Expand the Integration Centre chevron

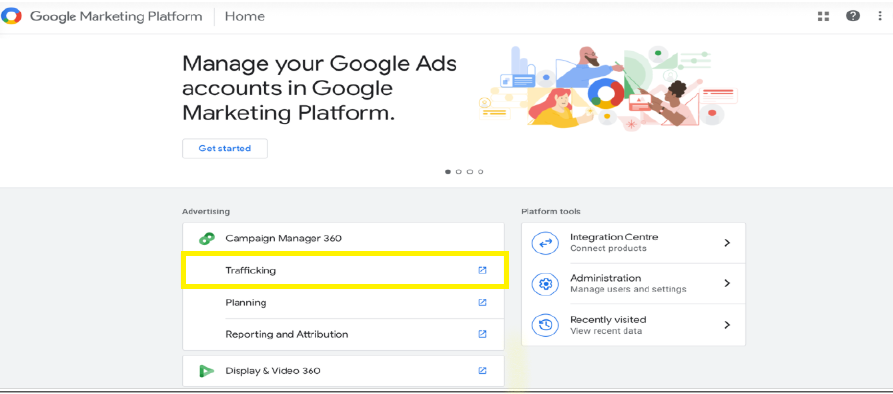(727, 243)
